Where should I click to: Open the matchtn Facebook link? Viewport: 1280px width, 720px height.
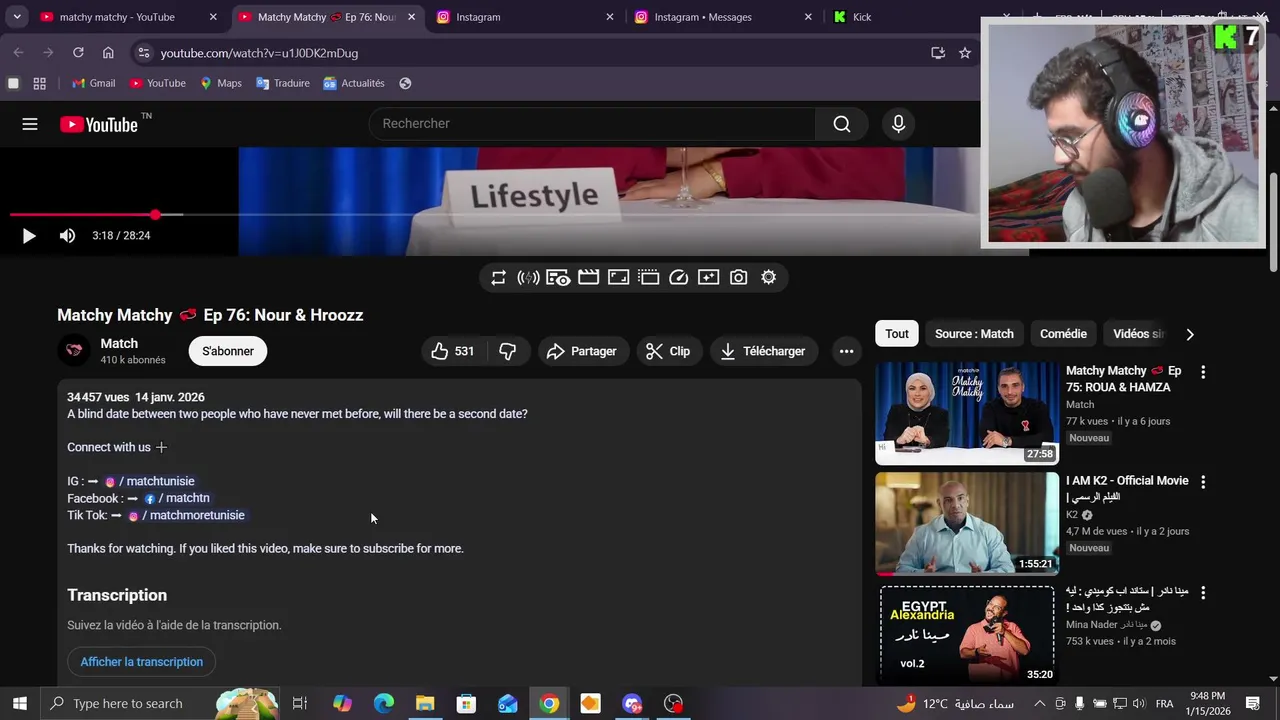point(177,498)
